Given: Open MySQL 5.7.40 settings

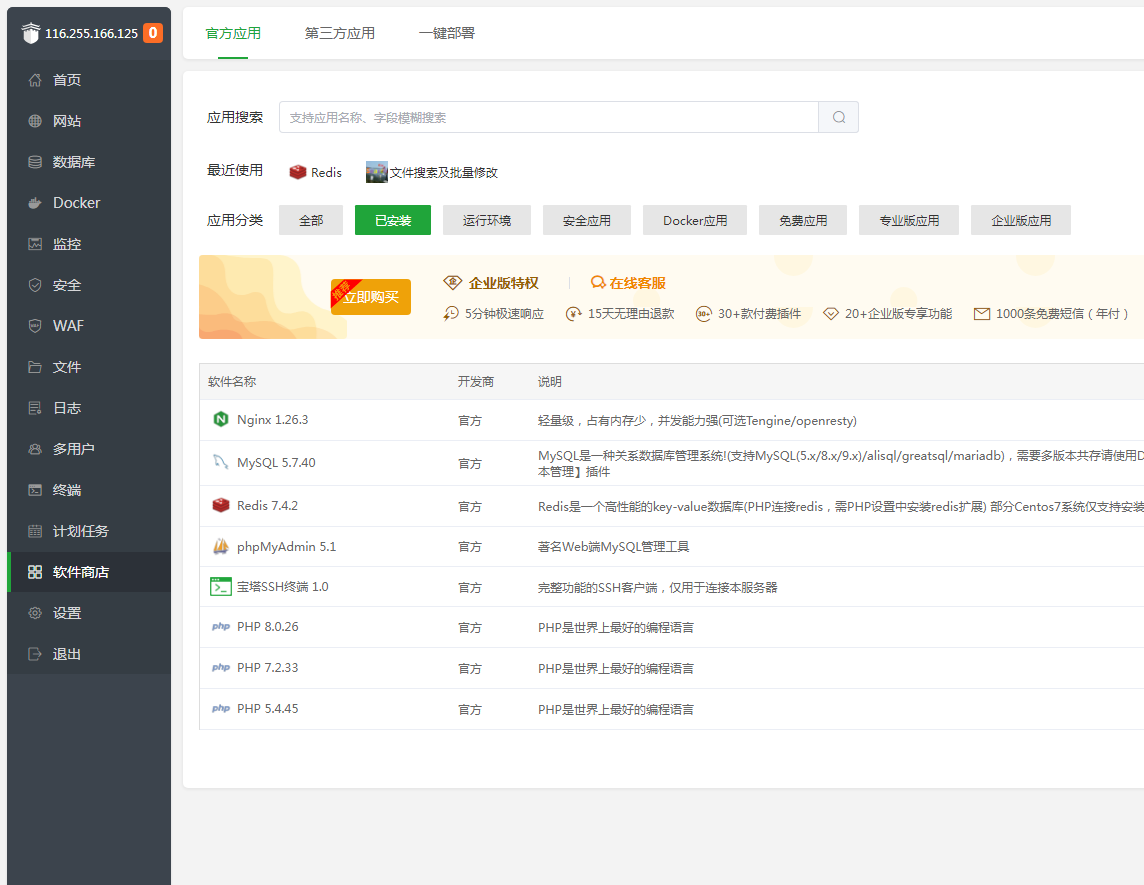Looking at the screenshot, I should 276,463.
